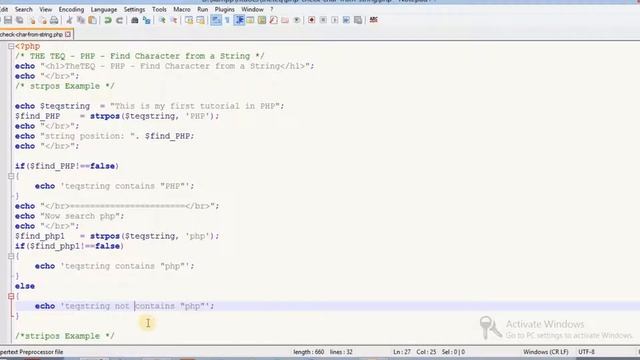The width and height of the screenshot is (640, 360).
Task: Click the line echo "Now search php";
Action: click(69, 216)
